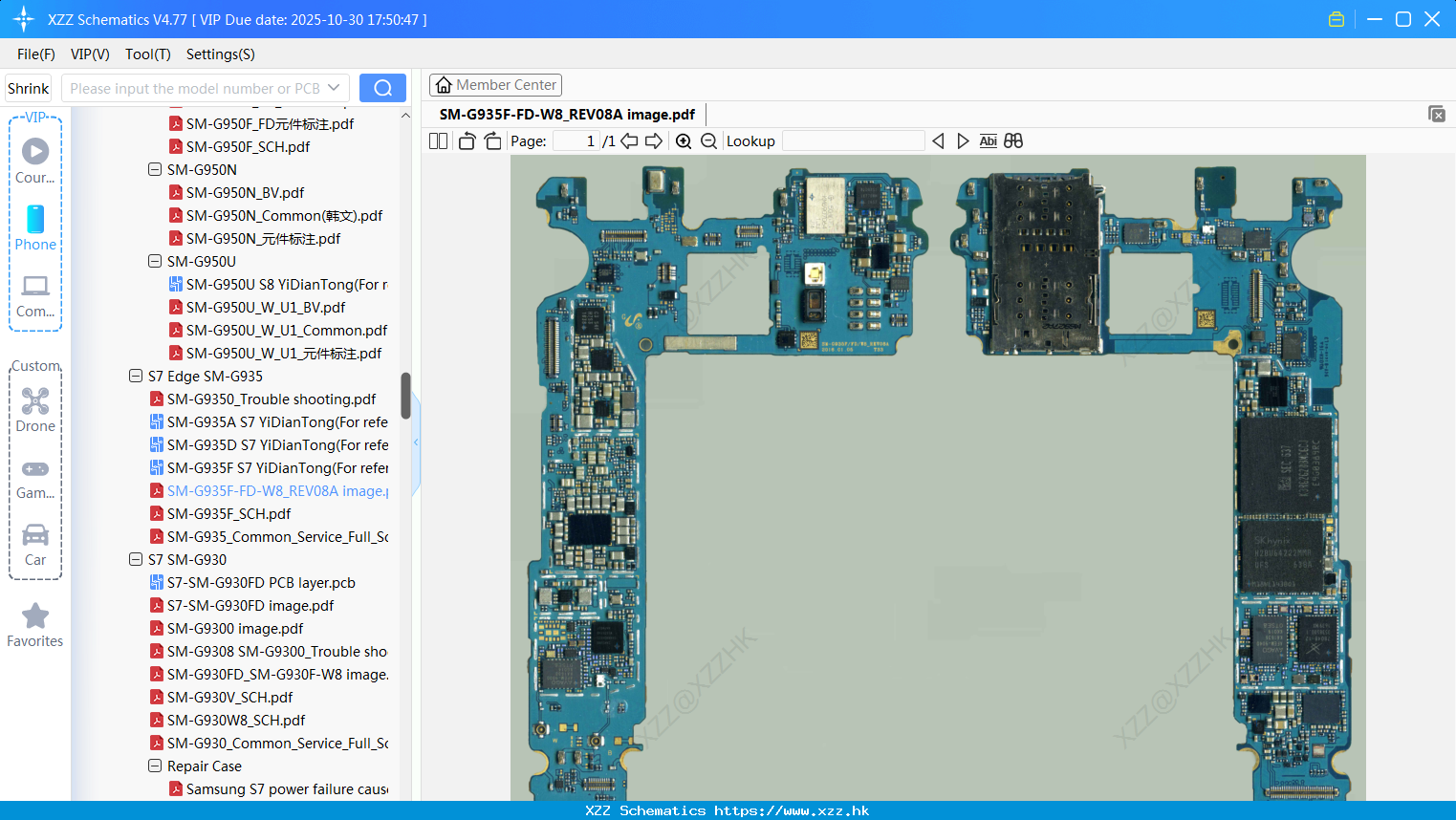Open SM-G930W8_SCH.pdf

[x=236, y=720]
